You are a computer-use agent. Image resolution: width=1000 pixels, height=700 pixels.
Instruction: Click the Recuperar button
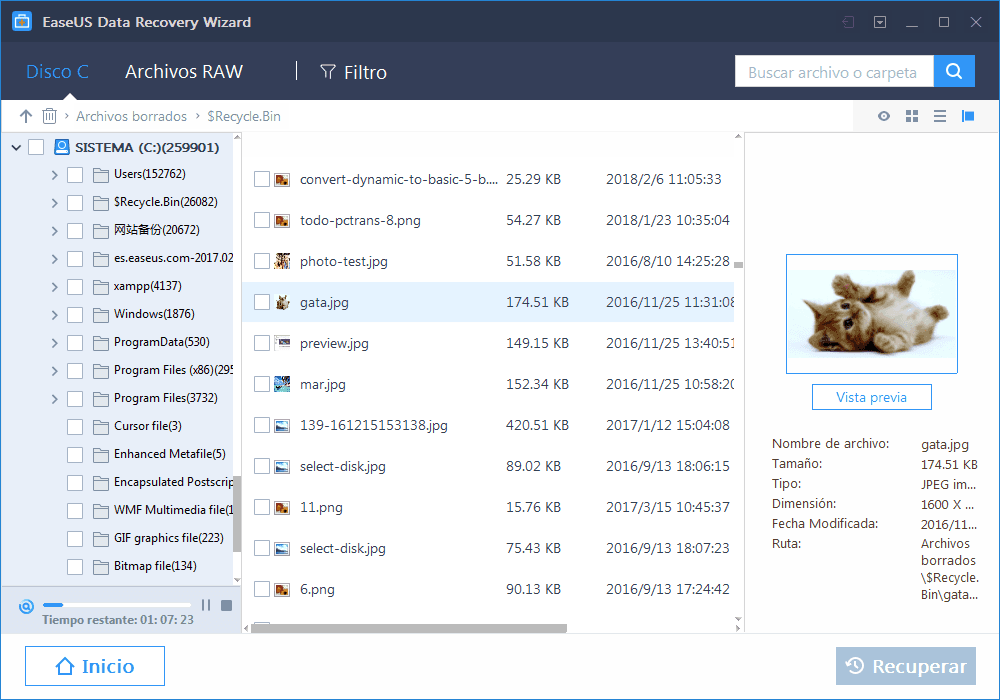click(x=905, y=665)
